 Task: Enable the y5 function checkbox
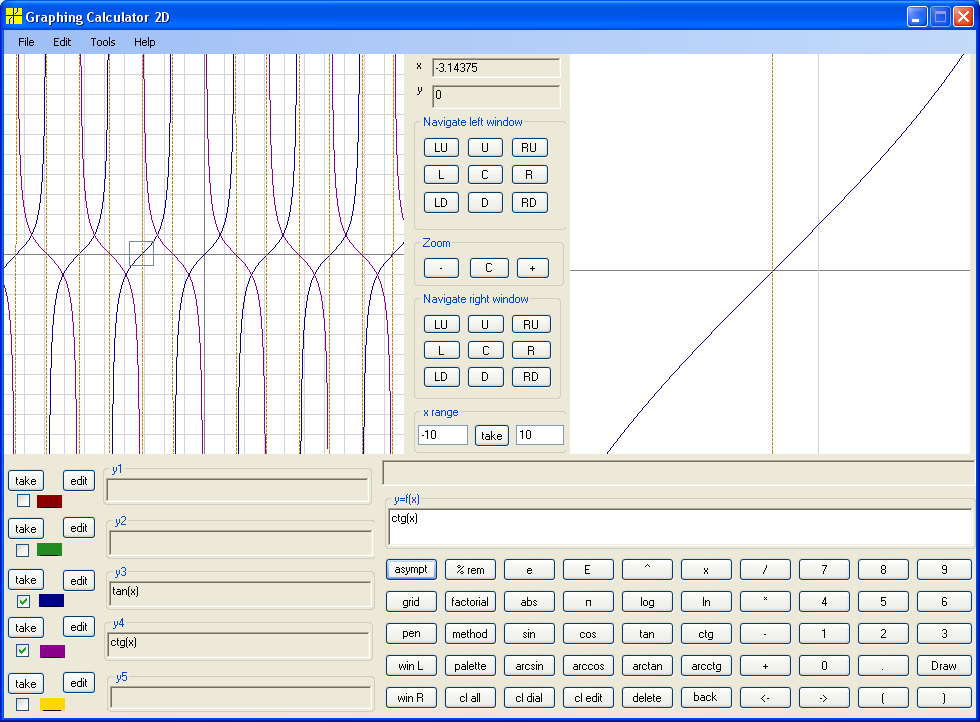pyautogui.click(x=22, y=704)
